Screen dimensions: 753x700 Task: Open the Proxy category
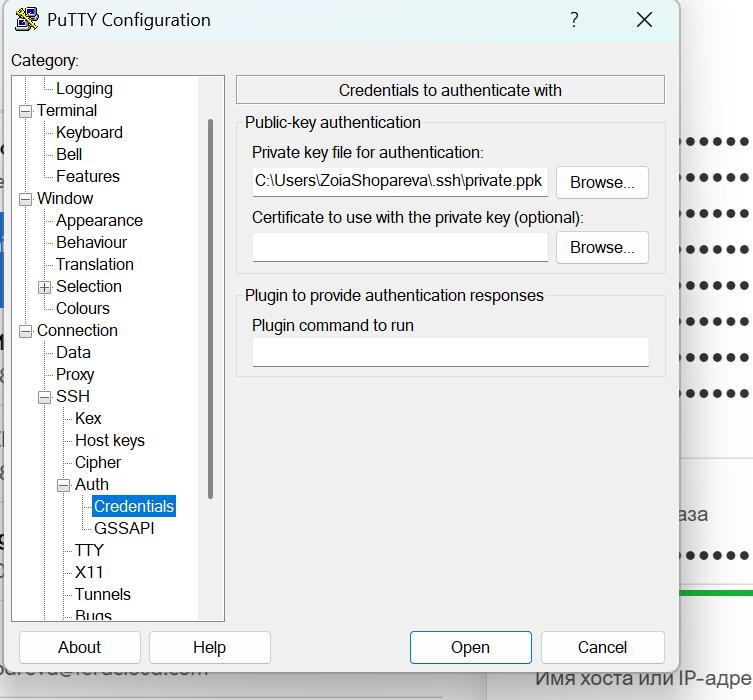click(x=75, y=374)
